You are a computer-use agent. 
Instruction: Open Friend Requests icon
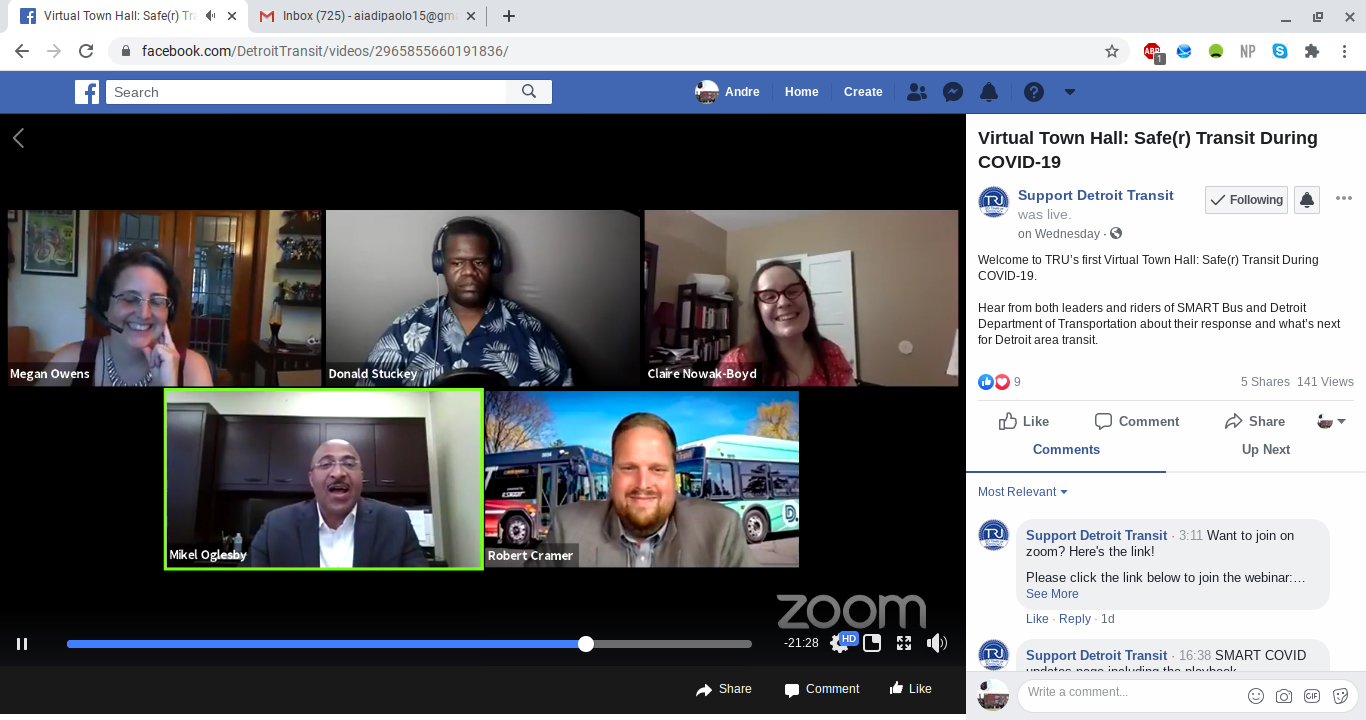pos(916,92)
